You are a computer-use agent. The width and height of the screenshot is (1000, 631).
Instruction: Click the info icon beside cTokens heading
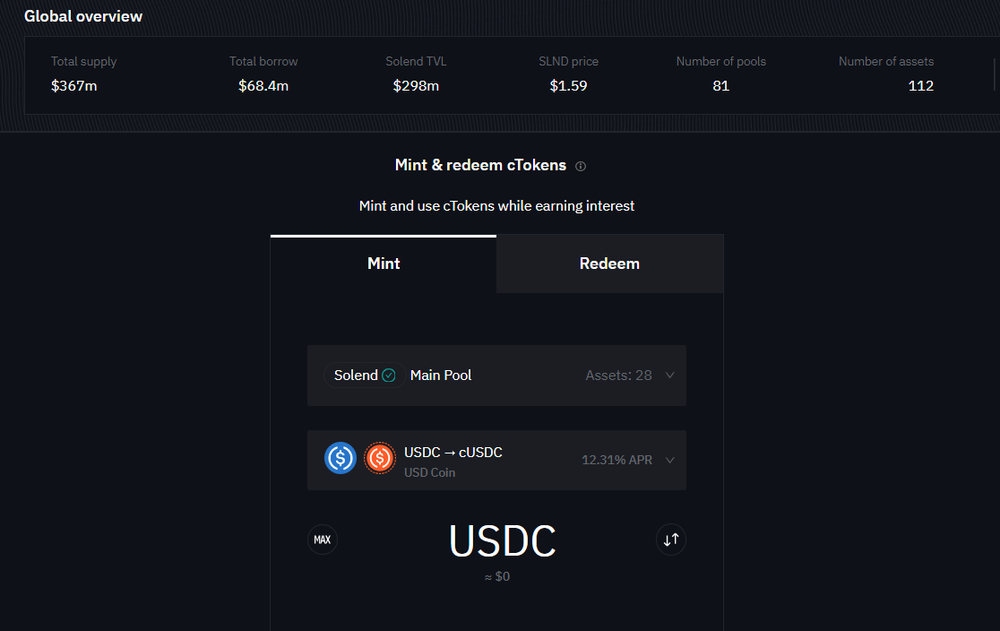(x=580, y=166)
